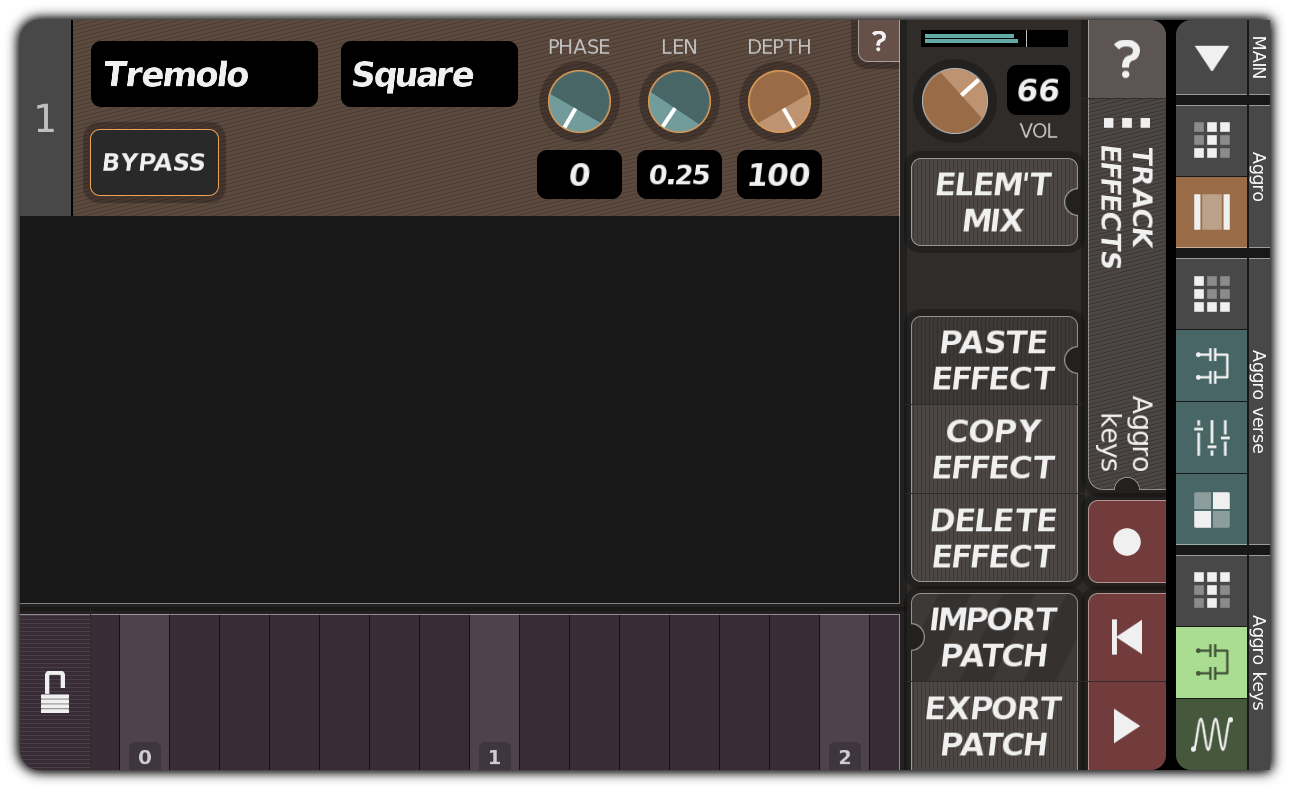
Task: Click the effects routing icon for Aggro verse
Action: coord(1211,367)
